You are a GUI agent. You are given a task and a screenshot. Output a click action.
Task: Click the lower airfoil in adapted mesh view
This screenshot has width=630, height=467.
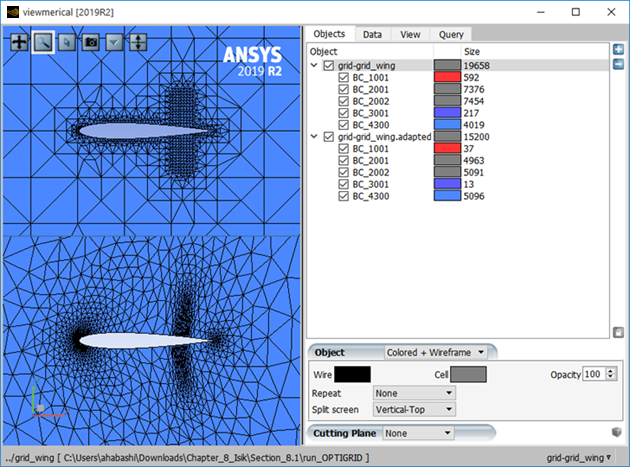(x=143, y=340)
